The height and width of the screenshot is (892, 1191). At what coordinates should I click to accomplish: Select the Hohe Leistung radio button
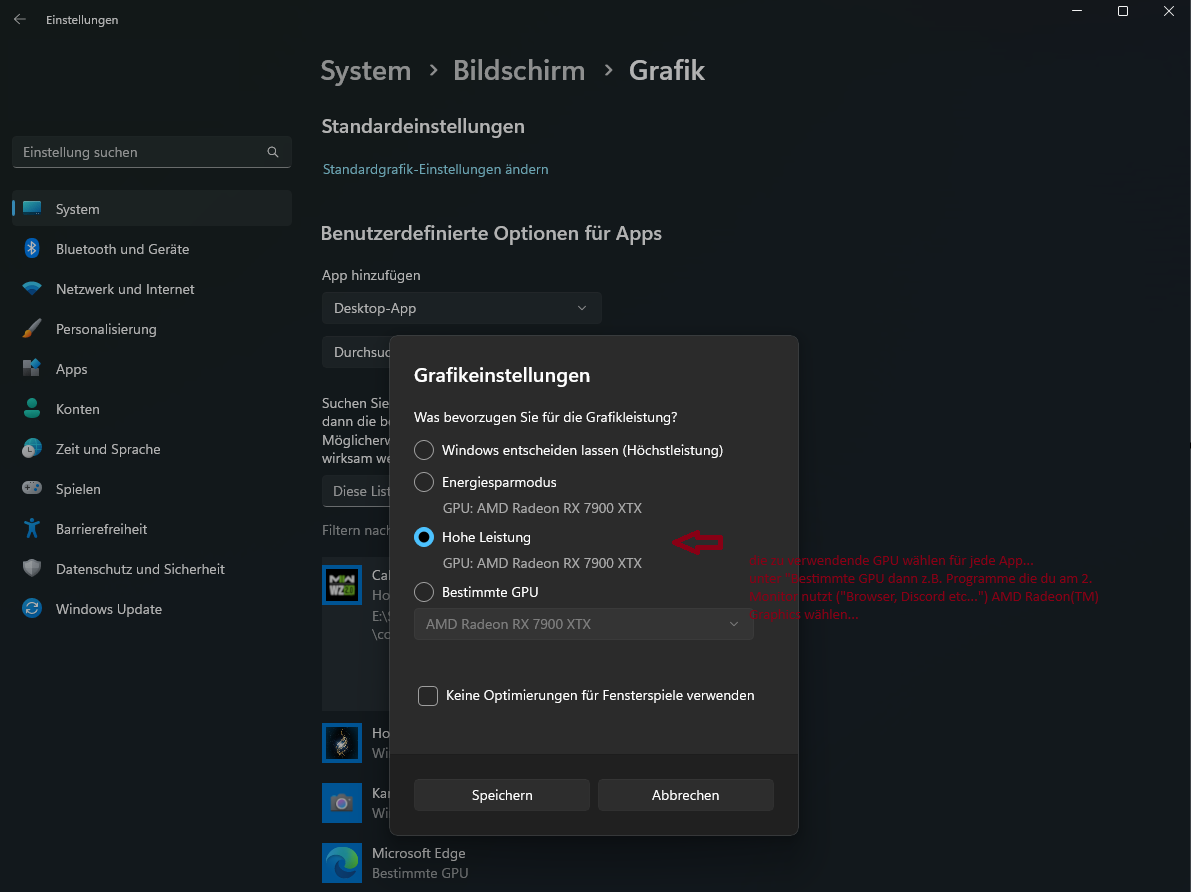[424, 537]
